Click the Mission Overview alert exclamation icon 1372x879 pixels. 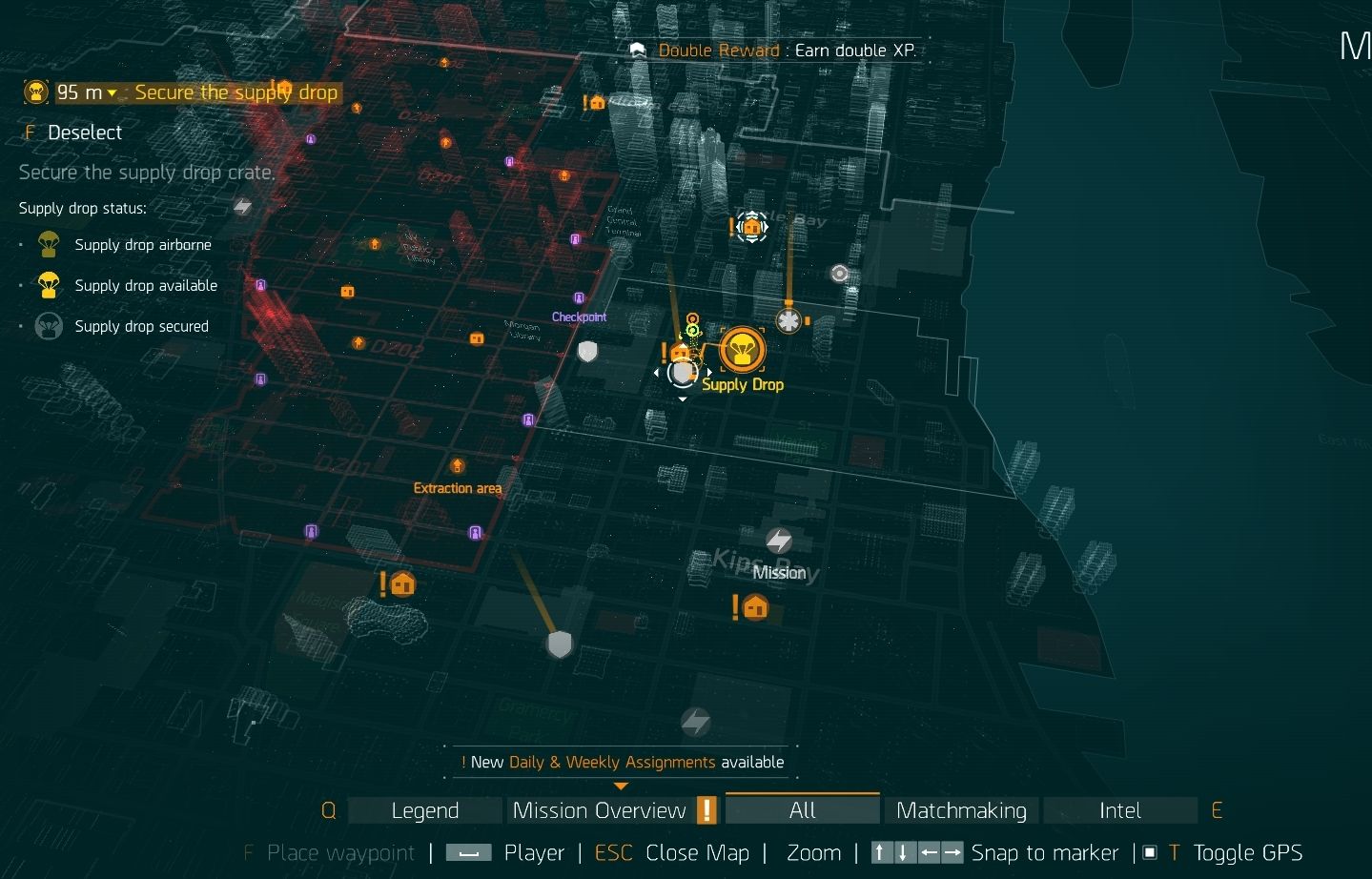[x=706, y=810]
